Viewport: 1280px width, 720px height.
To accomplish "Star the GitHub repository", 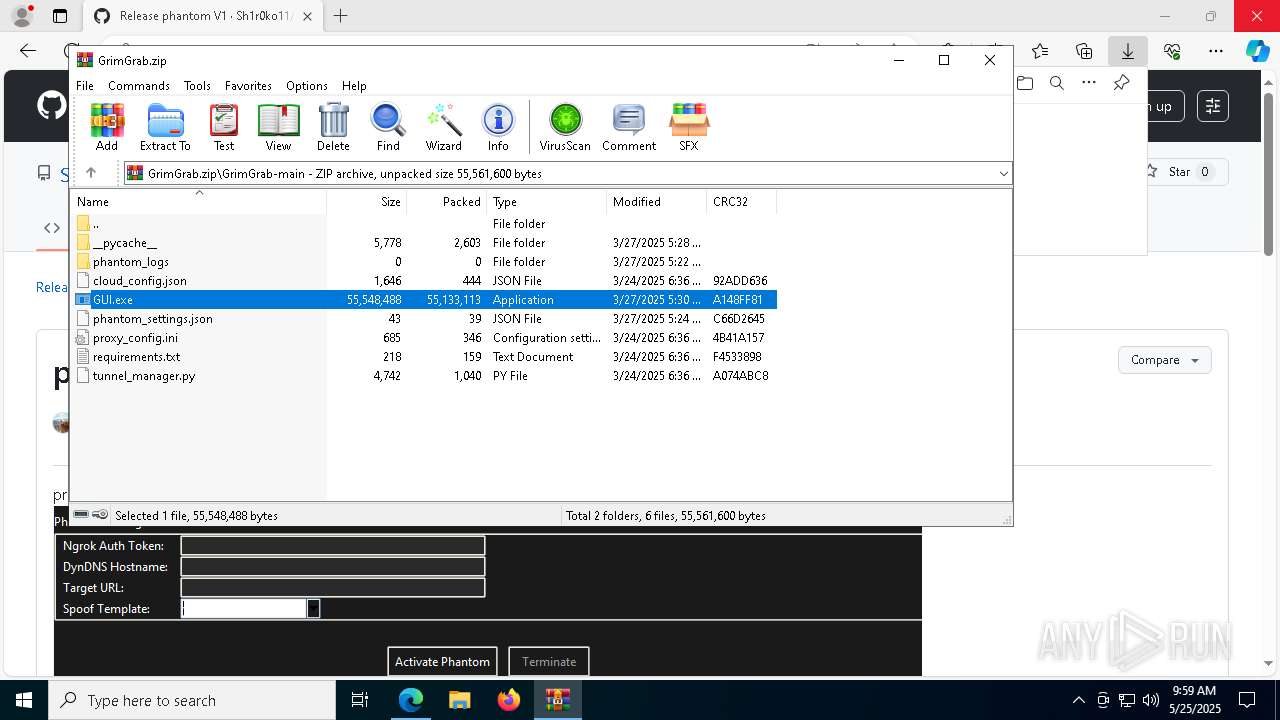I will point(1179,172).
